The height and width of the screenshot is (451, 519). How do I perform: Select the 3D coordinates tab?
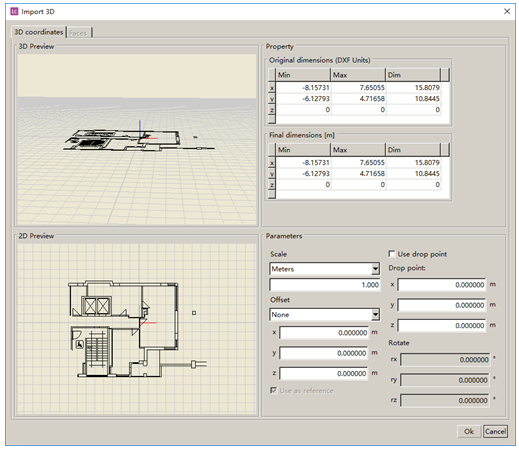[39, 32]
